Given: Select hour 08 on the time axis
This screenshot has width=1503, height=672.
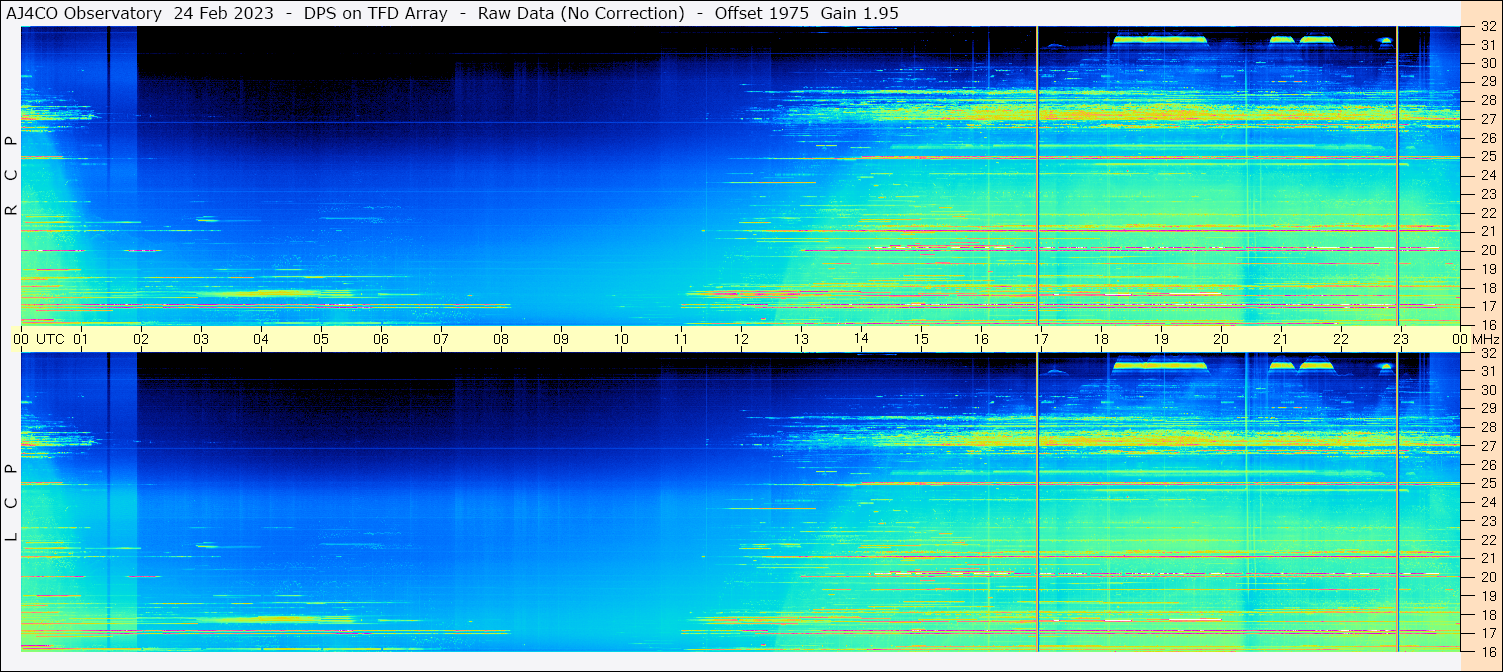Looking at the screenshot, I should coord(501,339).
